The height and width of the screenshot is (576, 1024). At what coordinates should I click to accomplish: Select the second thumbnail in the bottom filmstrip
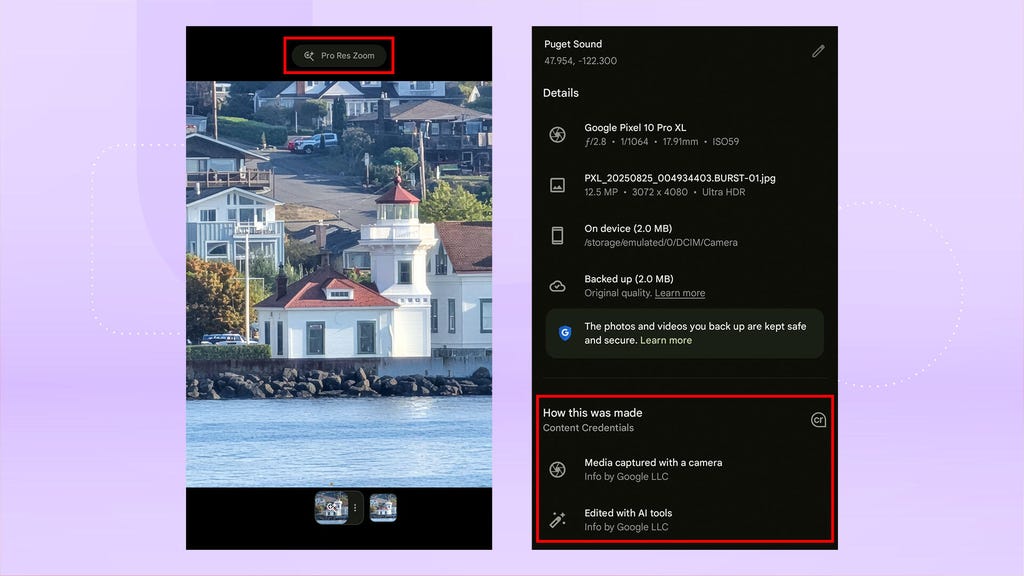tap(383, 508)
